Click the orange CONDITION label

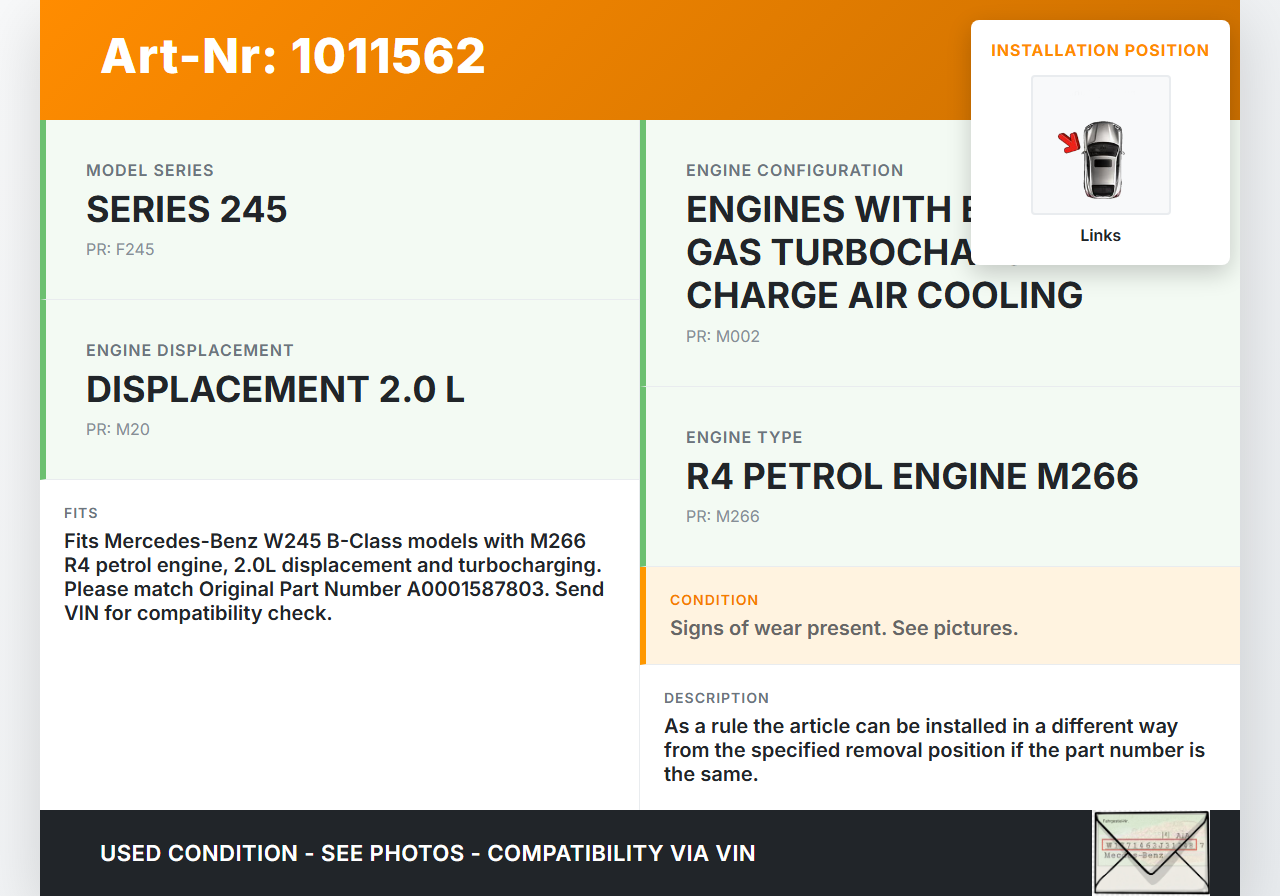(714, 600)
